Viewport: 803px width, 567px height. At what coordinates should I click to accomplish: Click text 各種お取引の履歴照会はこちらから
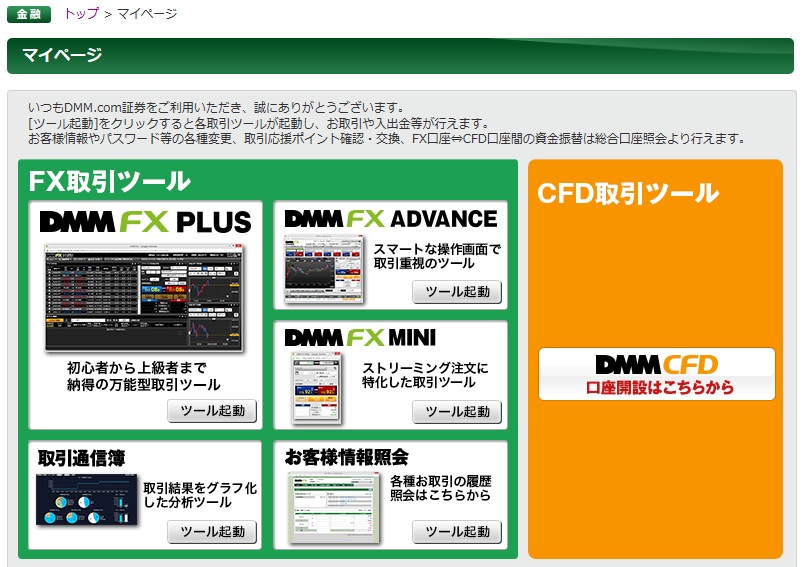click(x=440, y=488)
